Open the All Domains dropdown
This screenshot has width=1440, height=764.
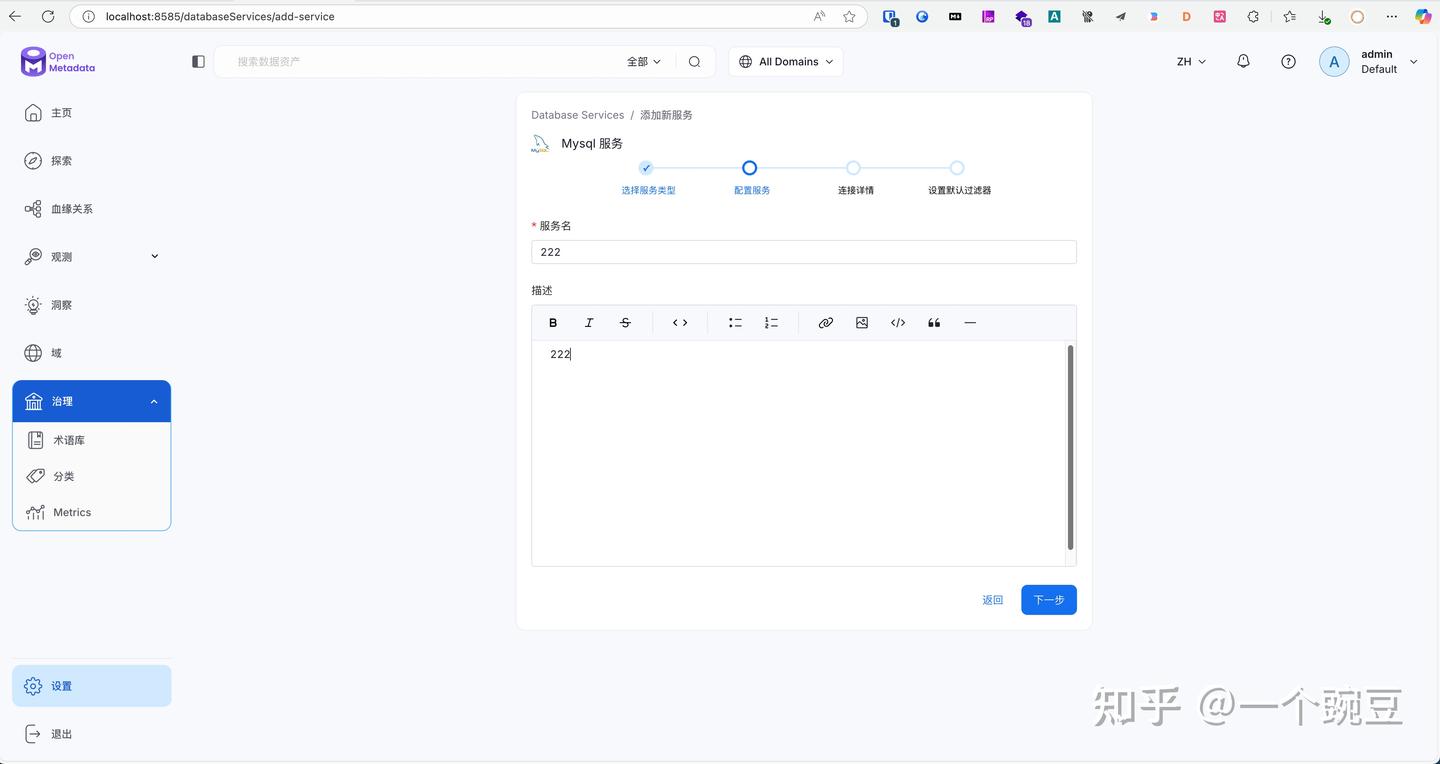pos(786,62)
